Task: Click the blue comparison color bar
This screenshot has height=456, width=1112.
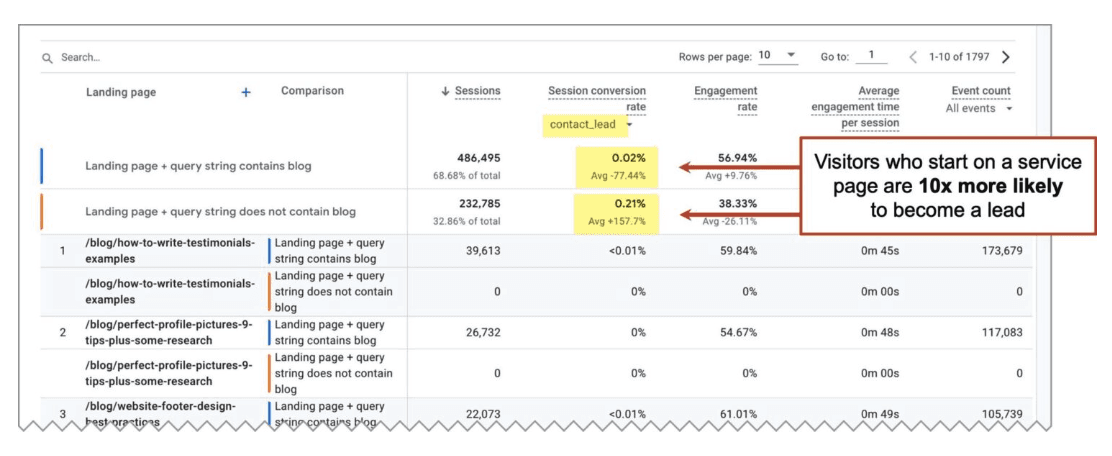Action: 41,166
